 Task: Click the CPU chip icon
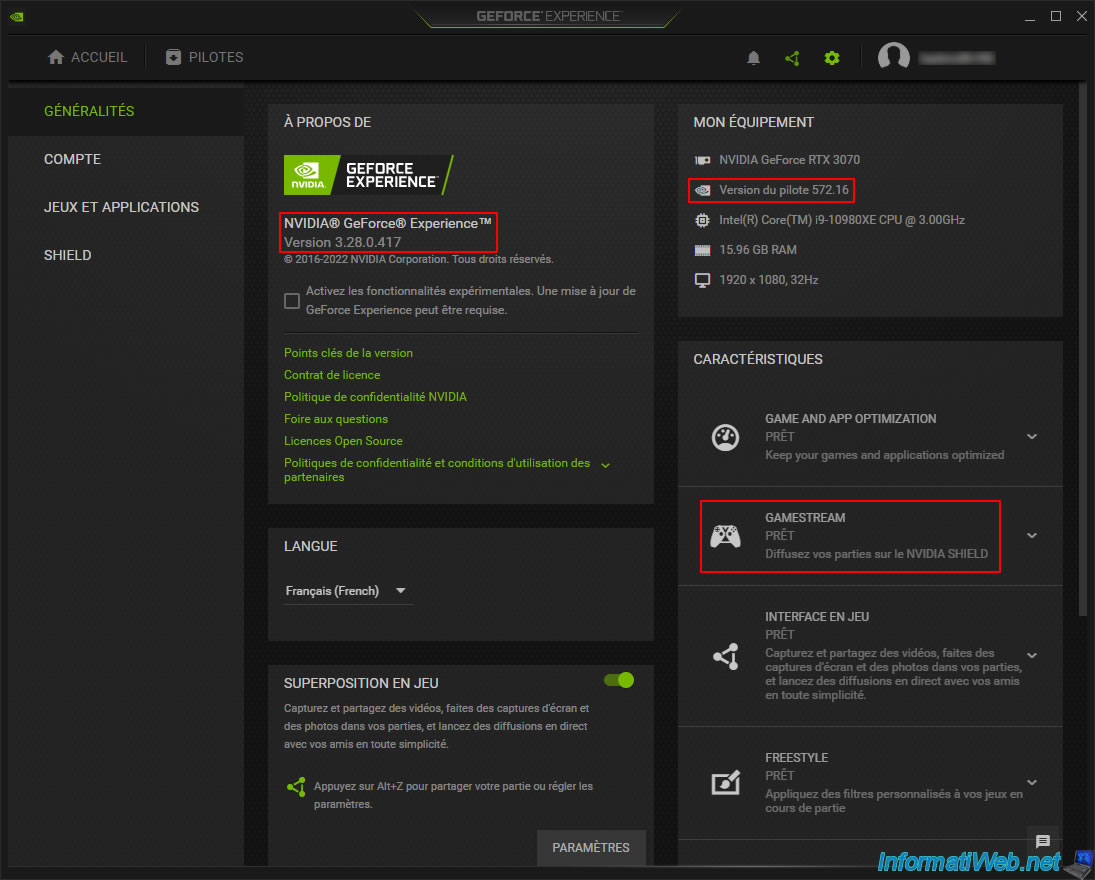click(702, 220)
